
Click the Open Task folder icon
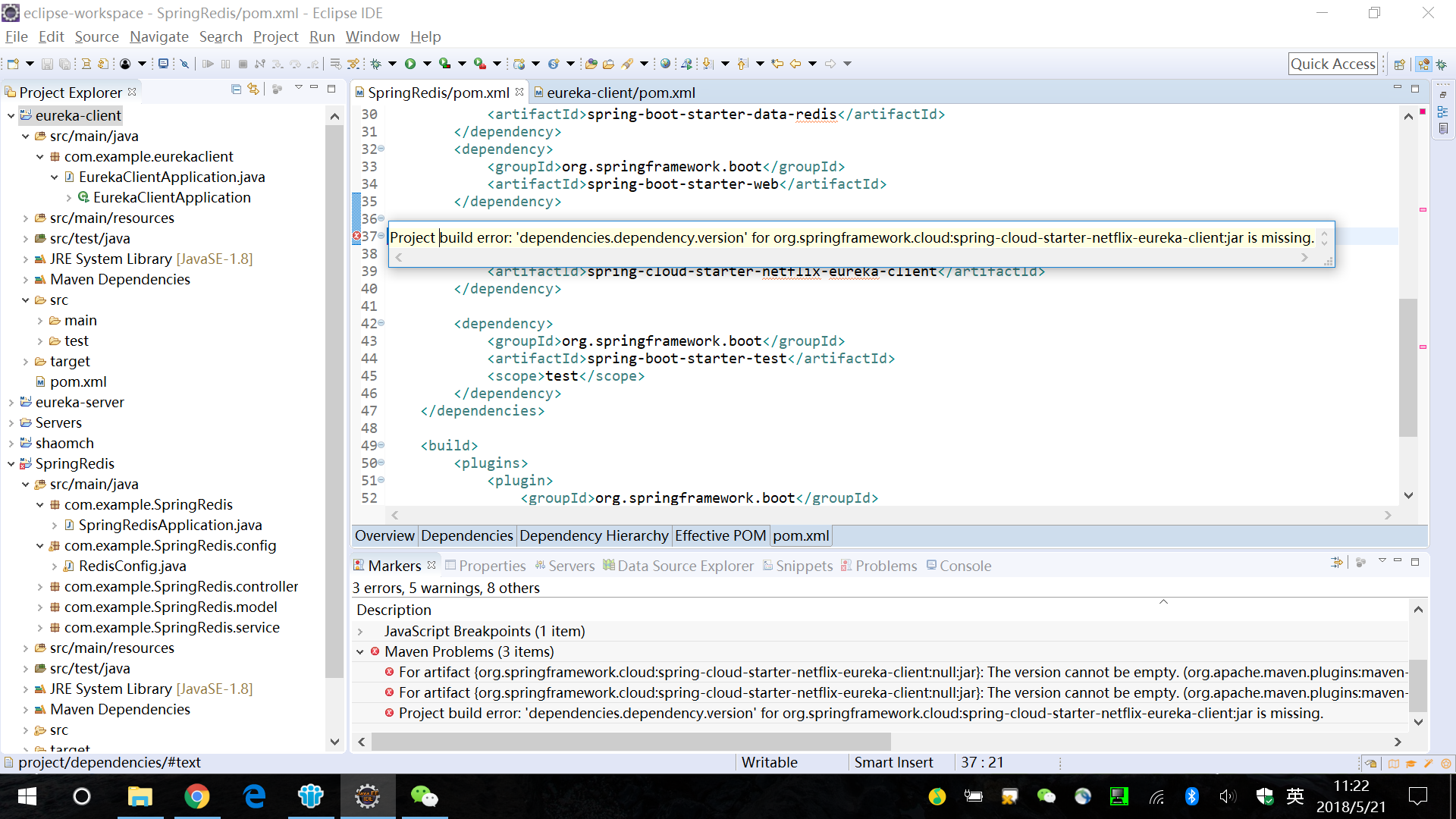pos(608,64)
